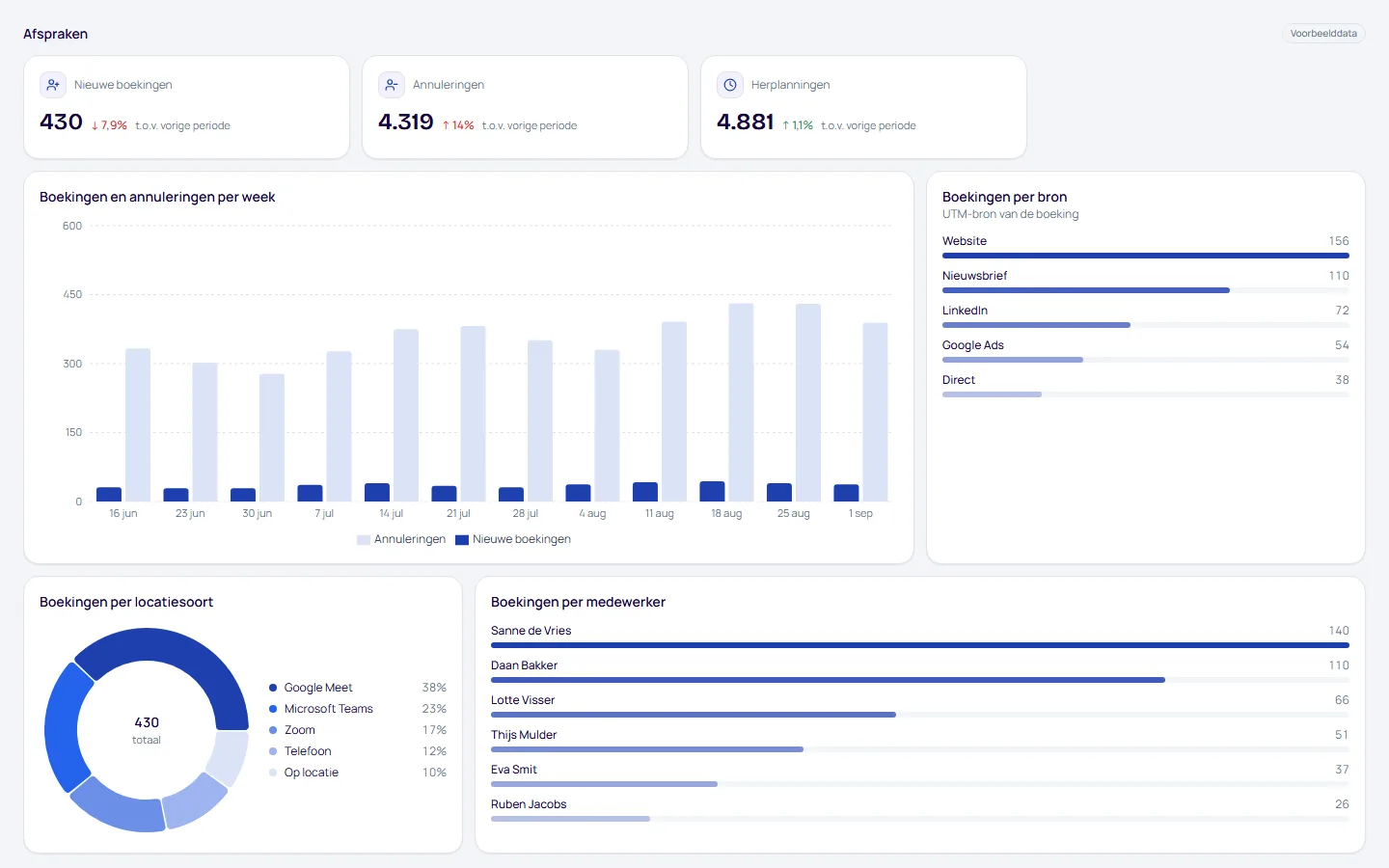Click the Lotte Visser employee name

[x=523, y=700]
